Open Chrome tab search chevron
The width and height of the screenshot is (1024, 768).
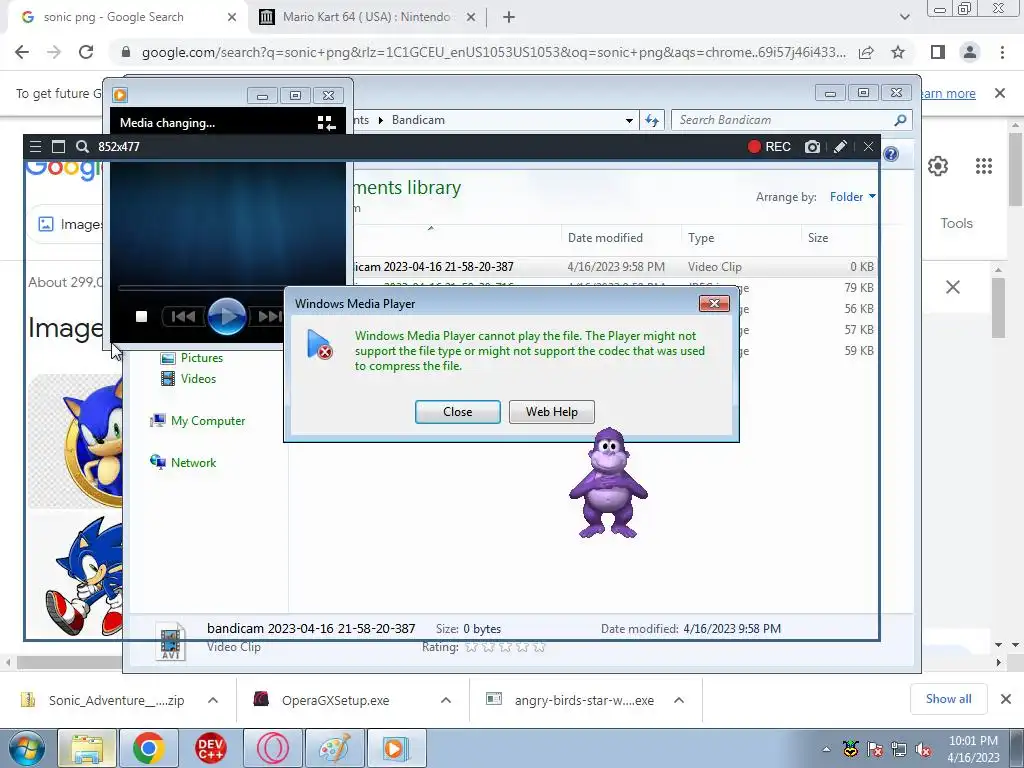[904, 18]
